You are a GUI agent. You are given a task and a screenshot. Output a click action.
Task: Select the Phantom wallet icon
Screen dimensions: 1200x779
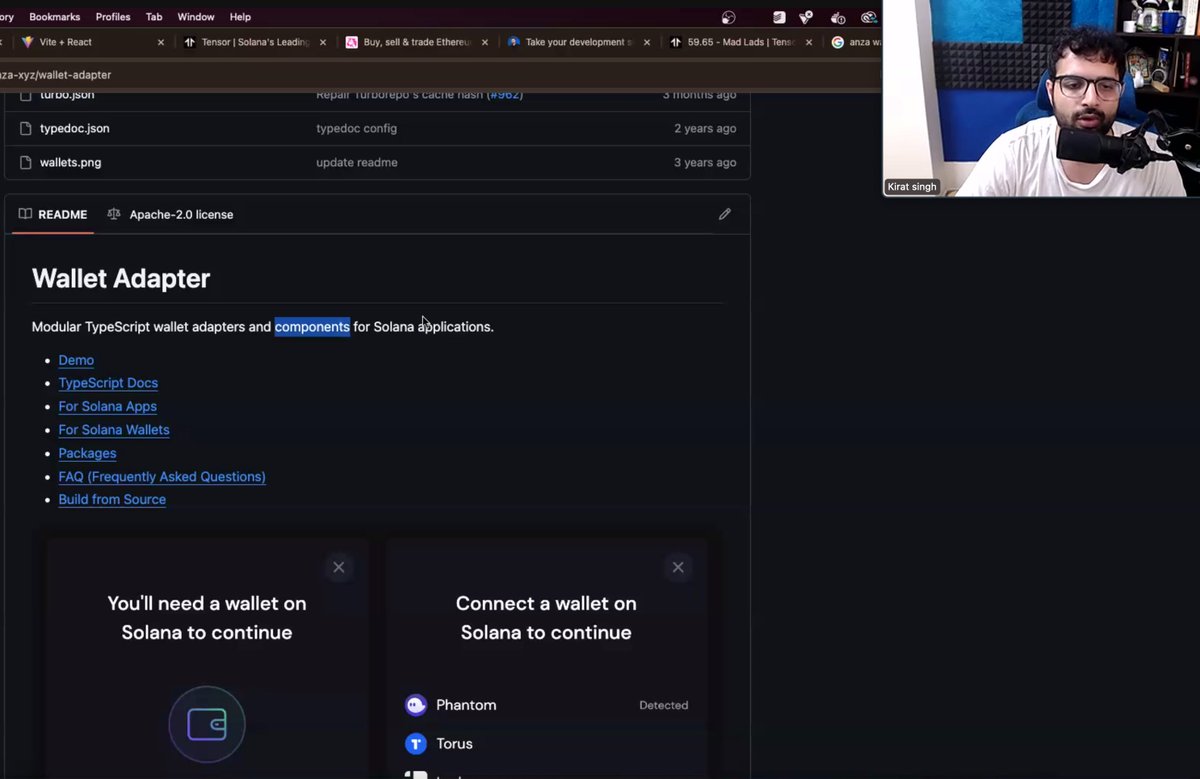(416, 705)
